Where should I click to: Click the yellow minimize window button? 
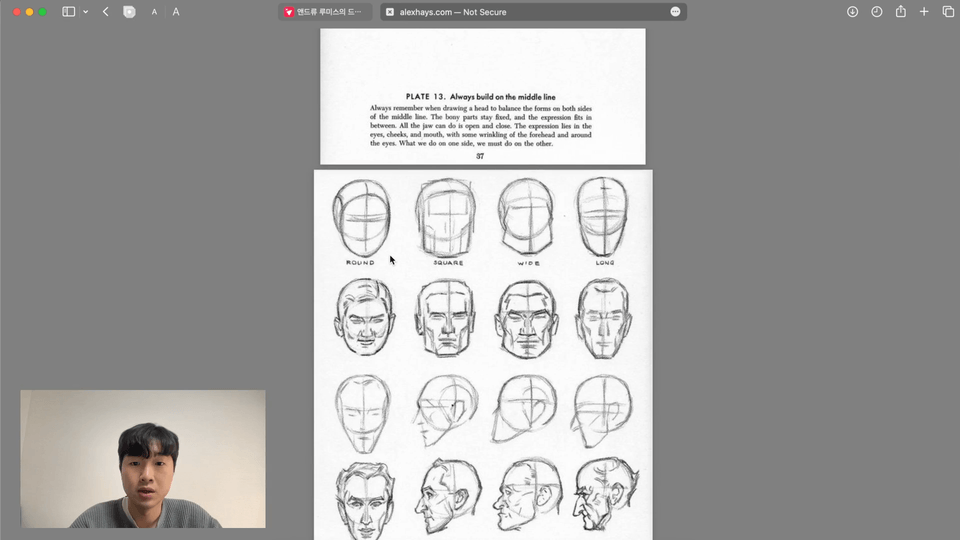tap(29, 12)
